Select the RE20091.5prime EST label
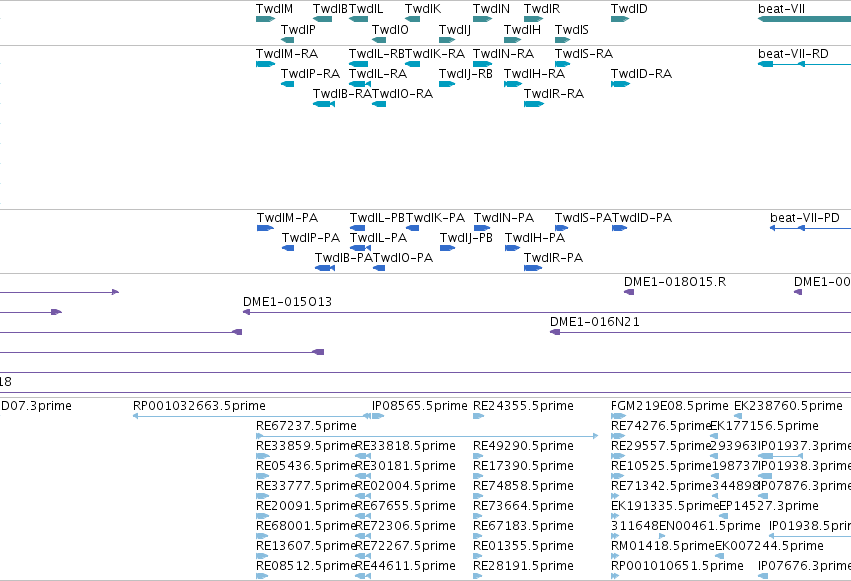The width and height of the screenshot is (851, 581). click(306, 506)
